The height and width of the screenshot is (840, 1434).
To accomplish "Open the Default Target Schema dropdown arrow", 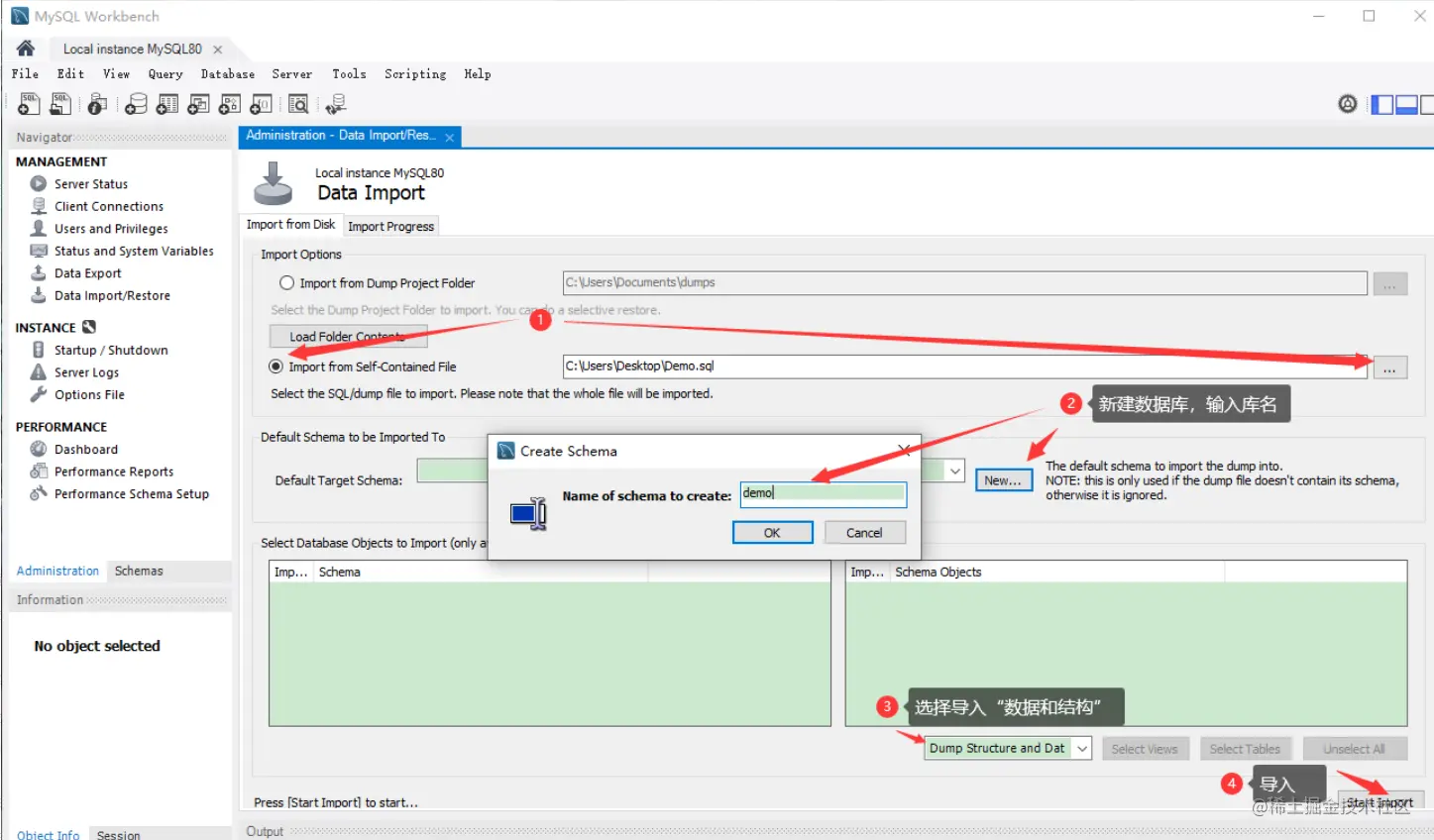I will tap(955, 472).
